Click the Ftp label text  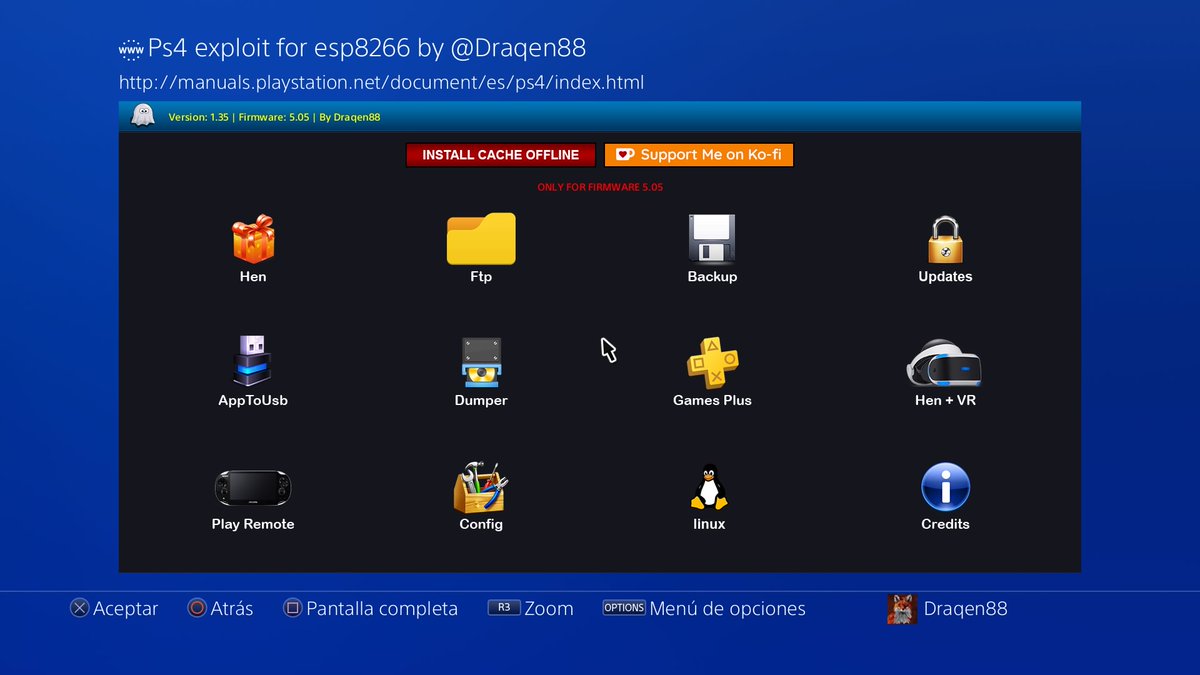[x=481, y=276]
